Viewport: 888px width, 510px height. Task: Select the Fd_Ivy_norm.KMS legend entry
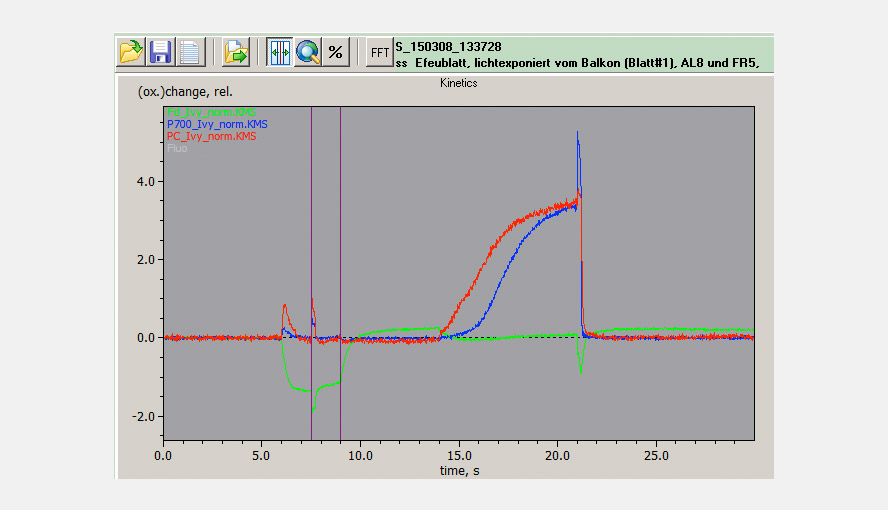click(211, 113)
